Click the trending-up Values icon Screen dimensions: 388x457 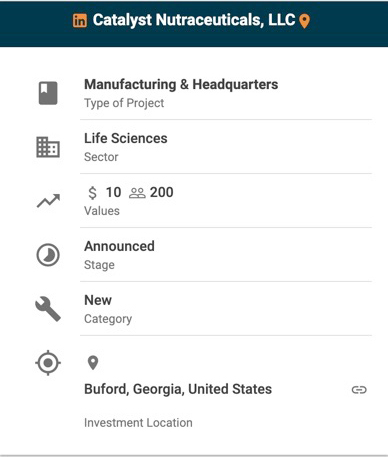tap(48, 201)
